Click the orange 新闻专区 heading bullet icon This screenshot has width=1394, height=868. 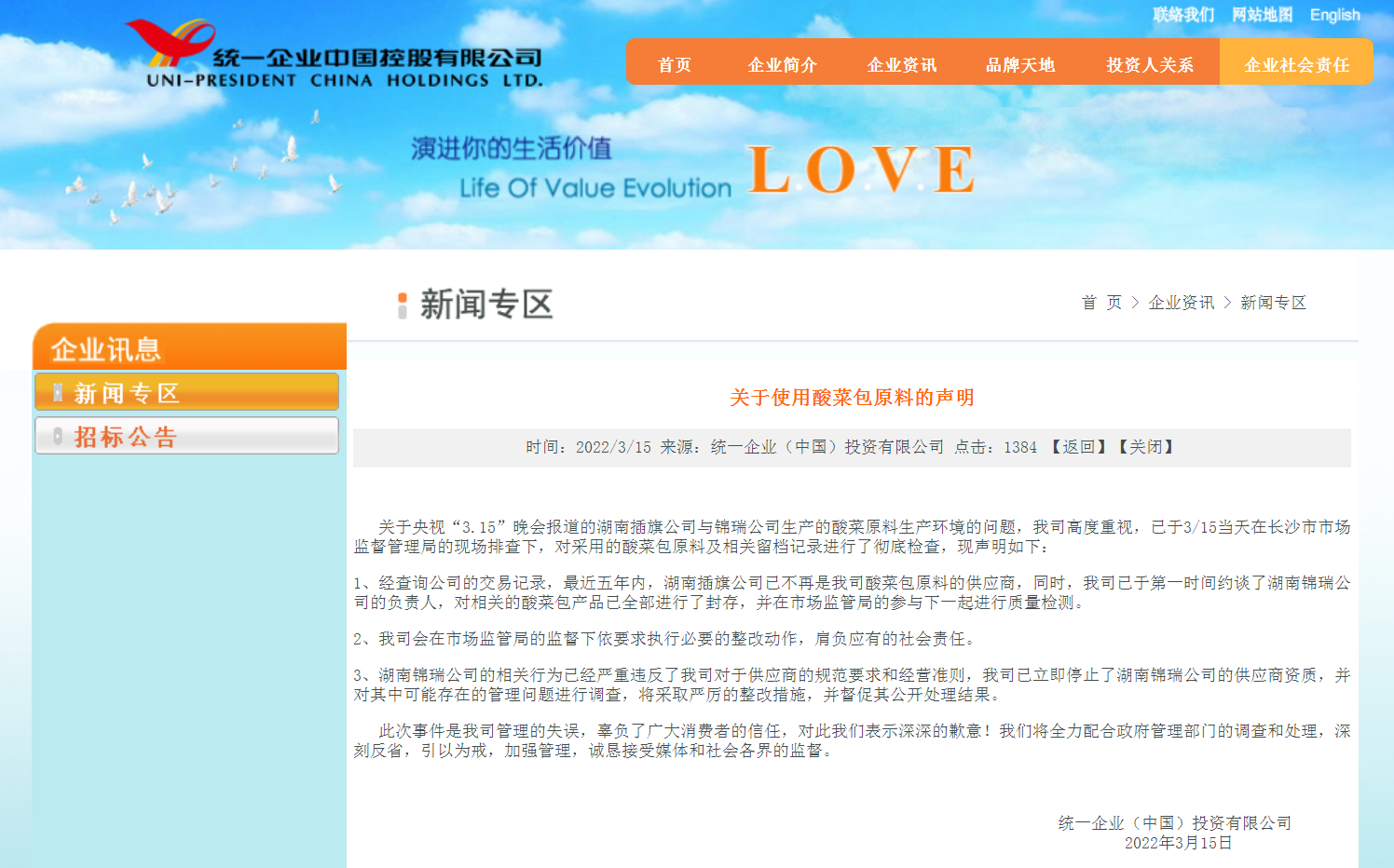pyautogui.click(x=403, y=305)
